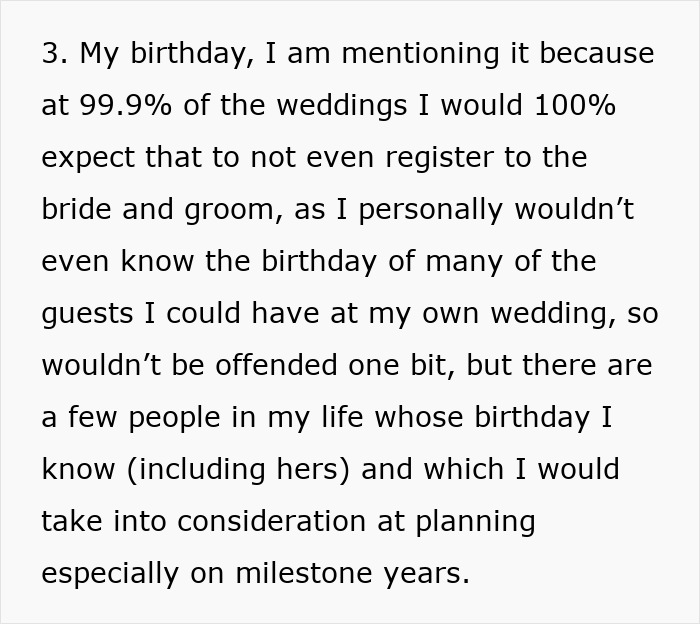Click the word 'register' in third line
Screen dimensions: 700x624
[439, 158]
